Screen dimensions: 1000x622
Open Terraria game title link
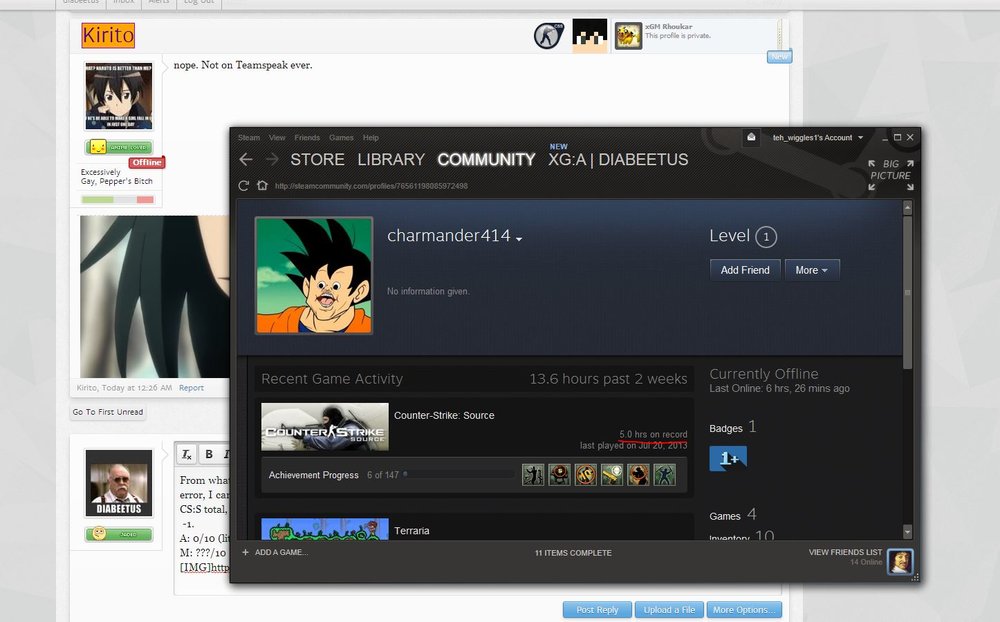coord(411,531)
